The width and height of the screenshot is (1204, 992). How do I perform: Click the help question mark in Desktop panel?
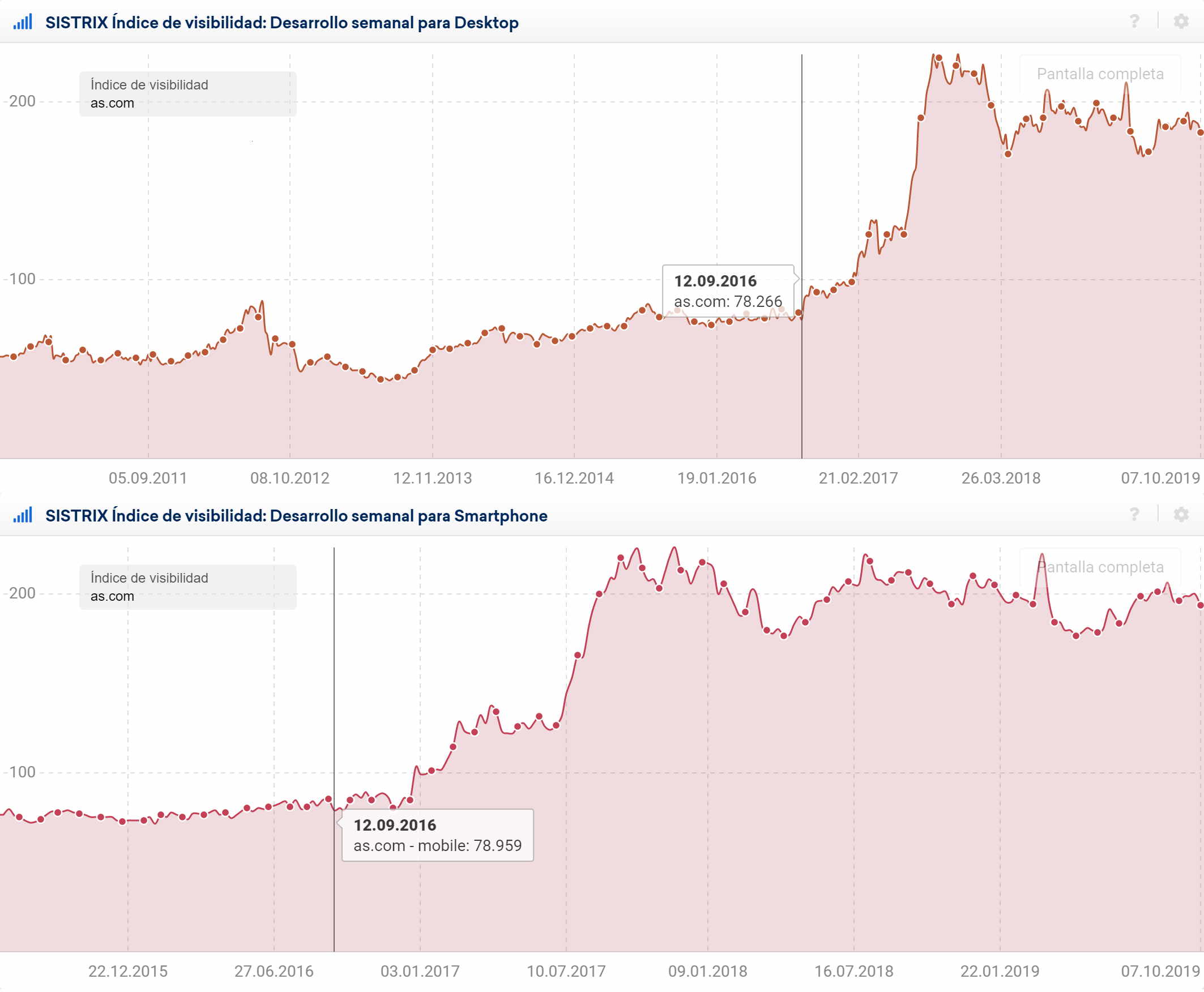pyautogui.click(x=1134, y=22)
